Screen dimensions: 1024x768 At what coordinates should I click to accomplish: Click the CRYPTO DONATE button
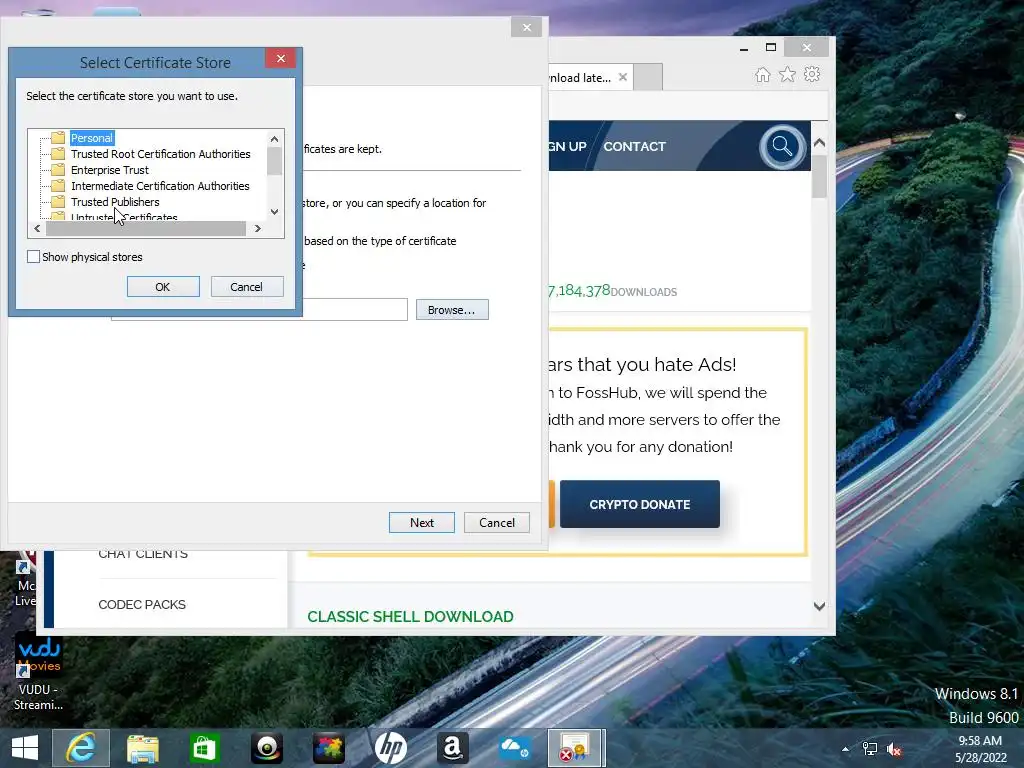tap(640, 504)
